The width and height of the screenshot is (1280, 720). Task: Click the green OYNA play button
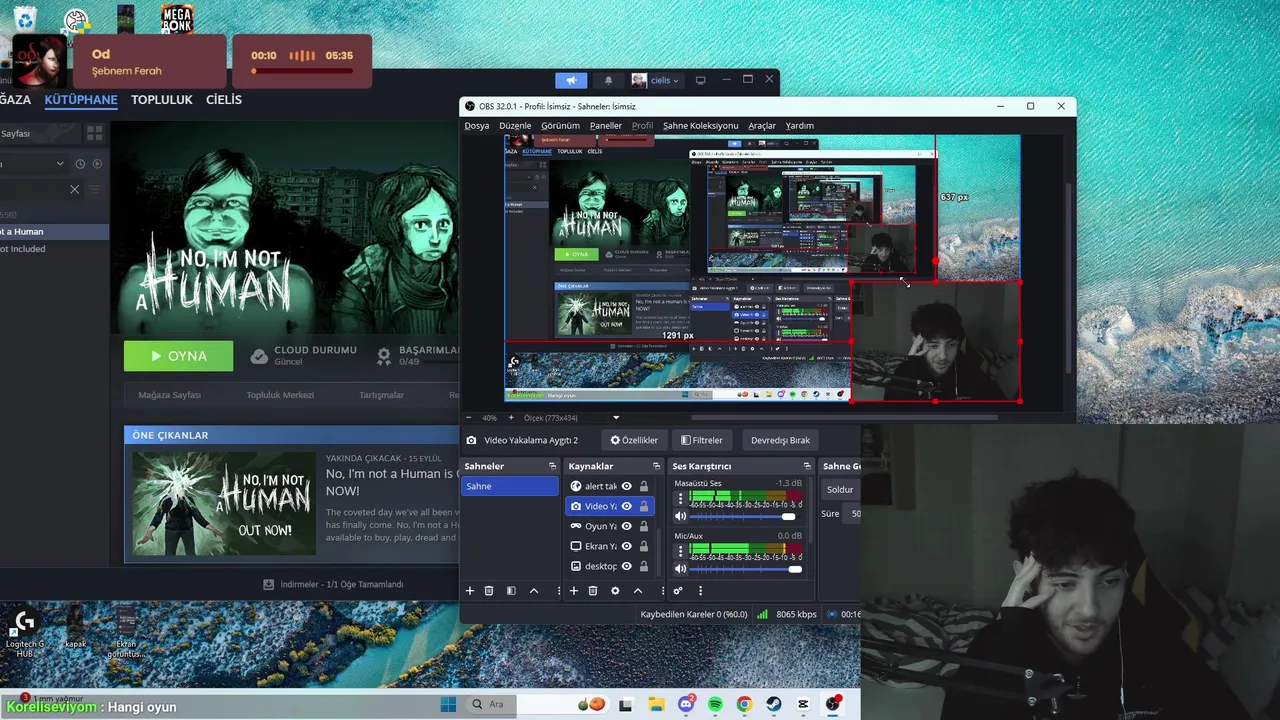(178, 356)
